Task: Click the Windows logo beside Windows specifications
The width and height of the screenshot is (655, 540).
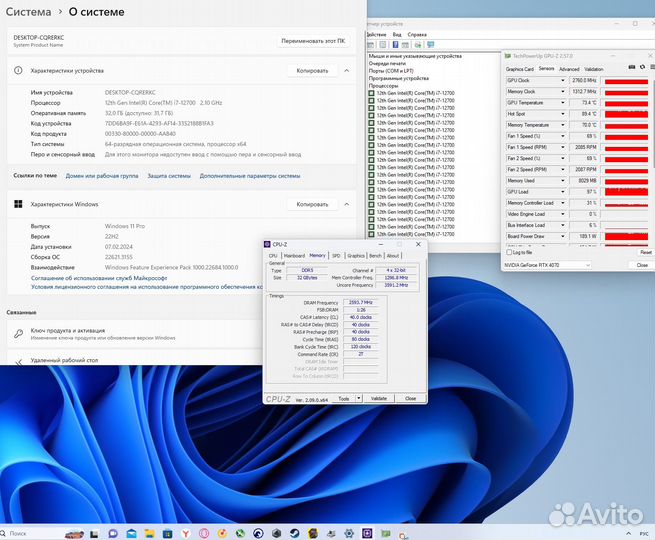Action: [18, 204]
